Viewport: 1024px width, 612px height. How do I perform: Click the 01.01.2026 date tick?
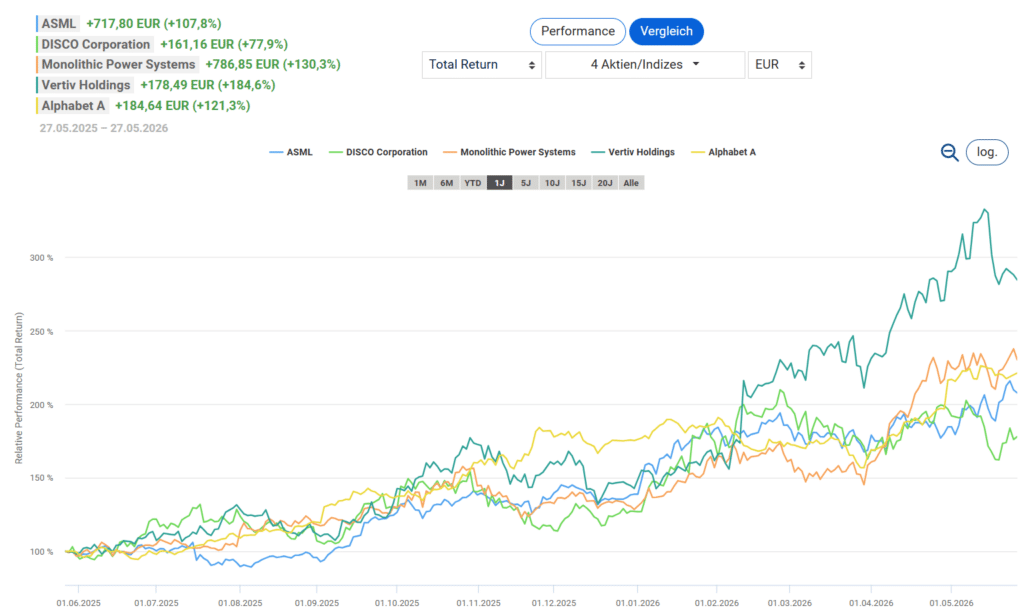coord(638,603)
